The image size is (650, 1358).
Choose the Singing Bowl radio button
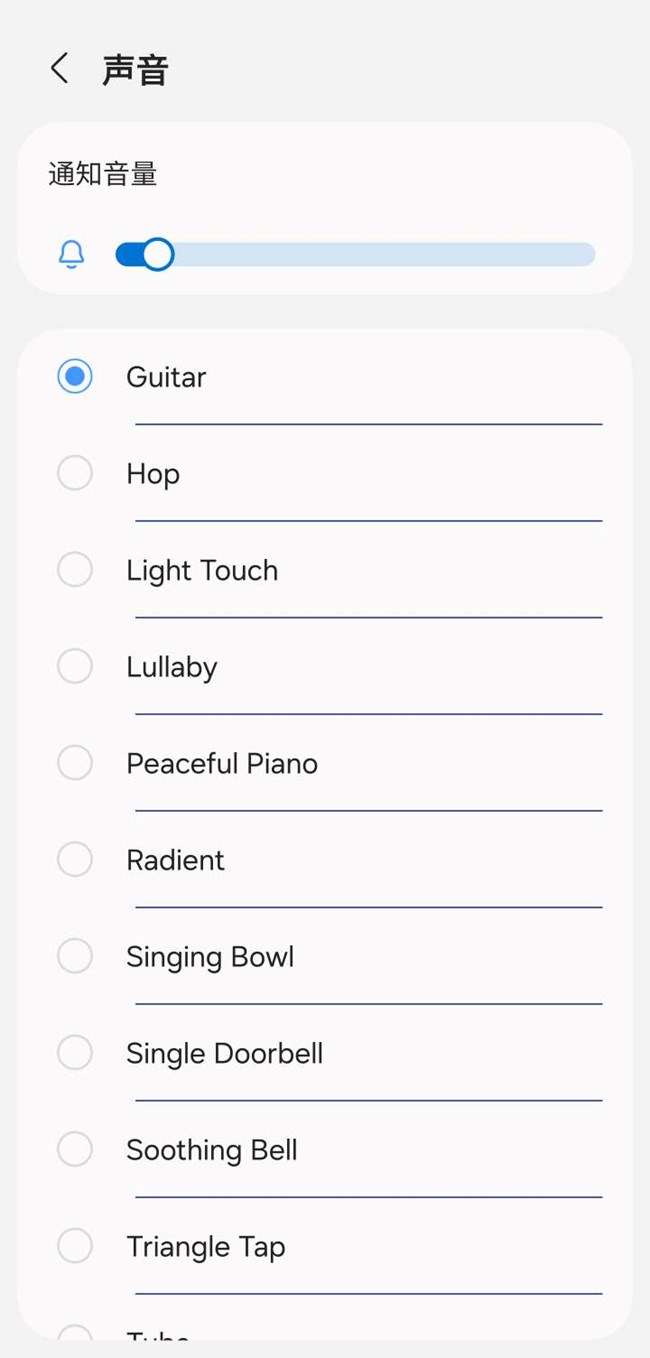tap(75, 956)
